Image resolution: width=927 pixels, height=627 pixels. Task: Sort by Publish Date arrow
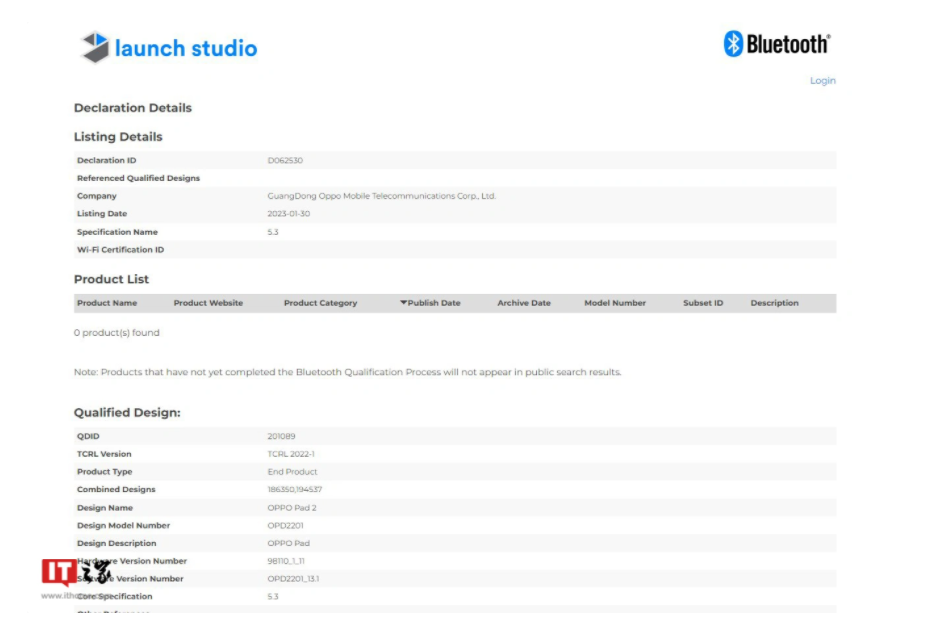point(403,303)
